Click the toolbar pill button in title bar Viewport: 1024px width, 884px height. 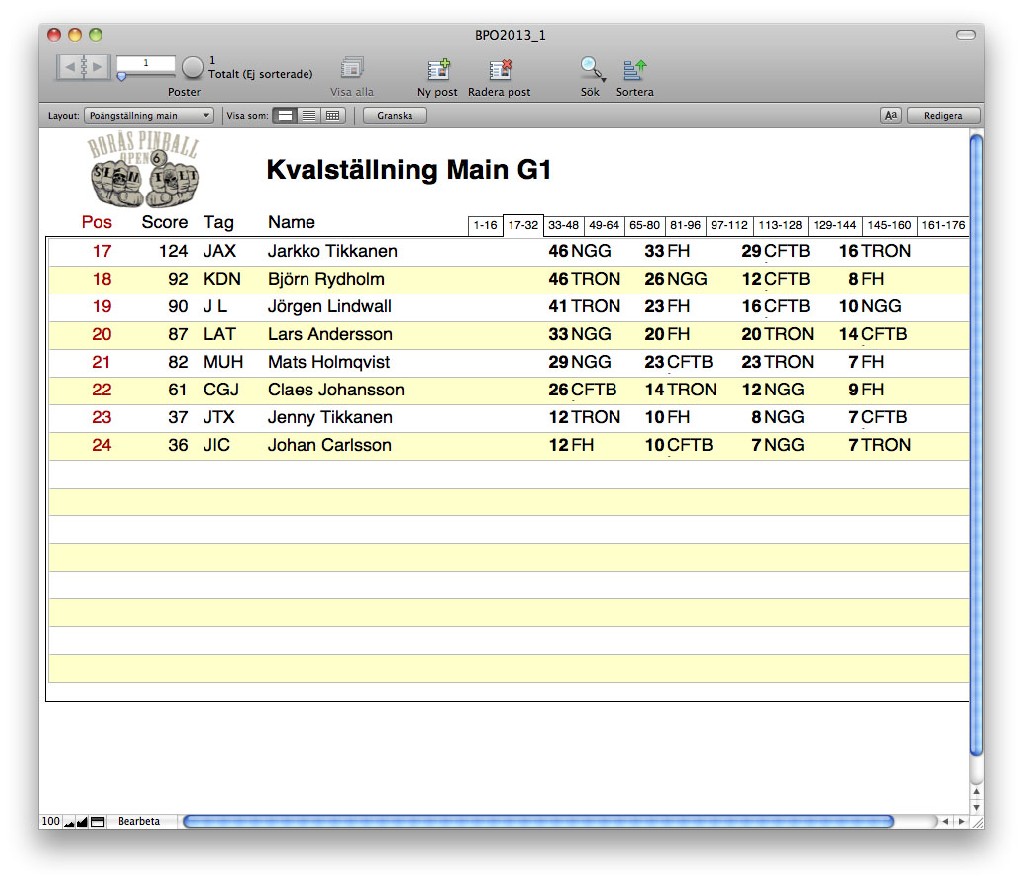coord(965,35)
